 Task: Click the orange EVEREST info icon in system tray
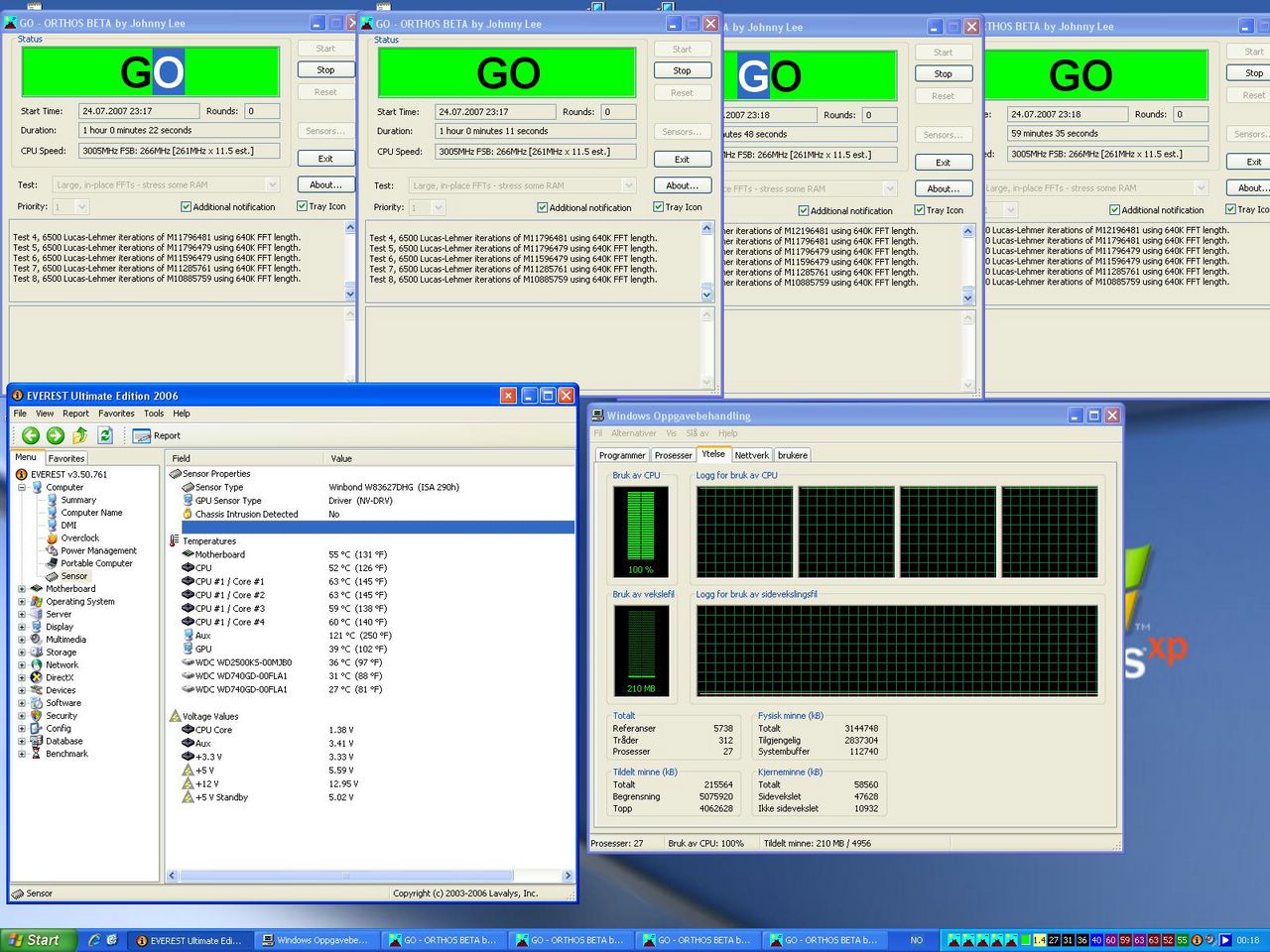click(1197, 940)
